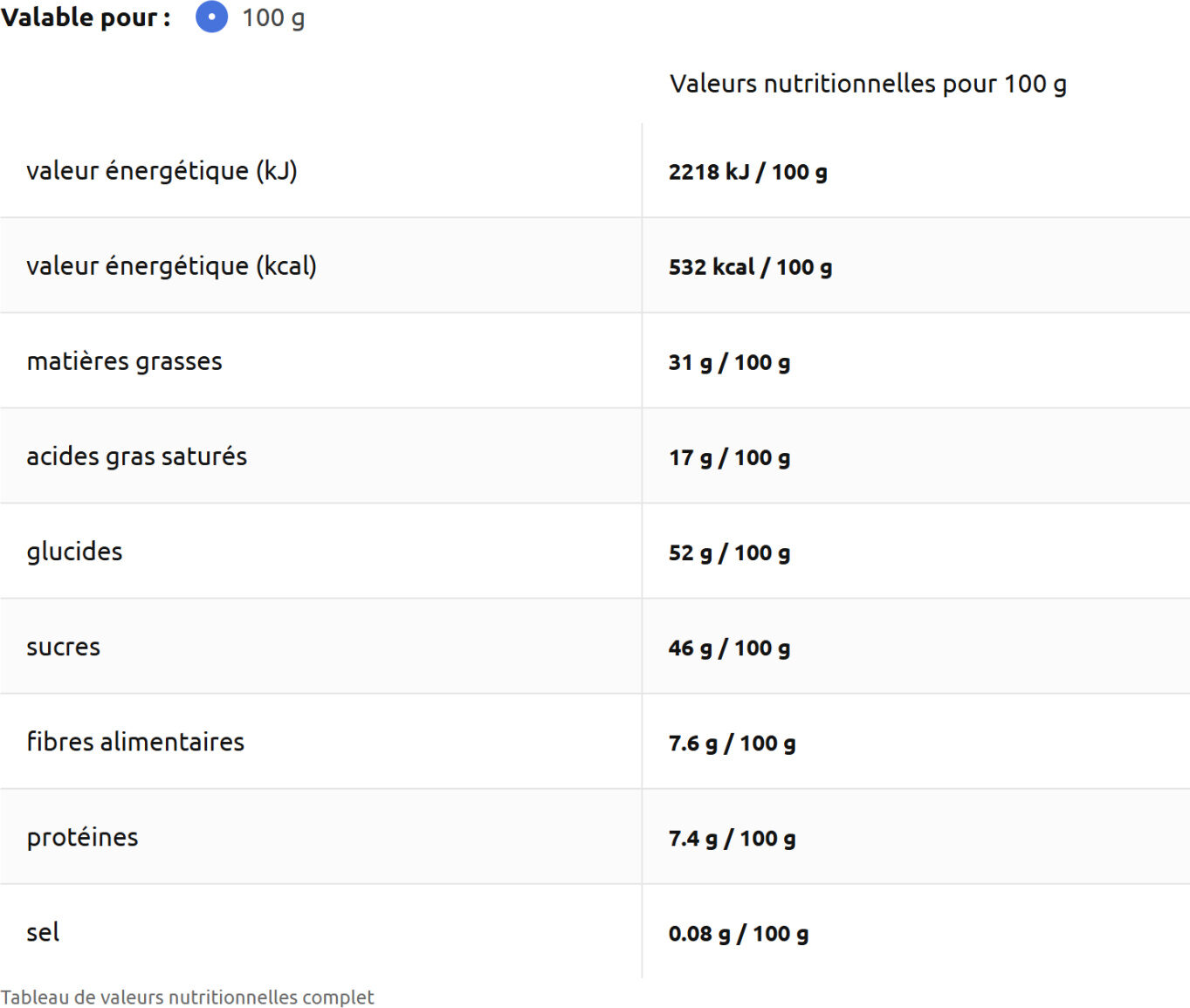Viewport: 1190px width, 1008px height.
Task: Click the "Tableau de valeurs nutritionnelles complet" caption
Action: [187, 997]
